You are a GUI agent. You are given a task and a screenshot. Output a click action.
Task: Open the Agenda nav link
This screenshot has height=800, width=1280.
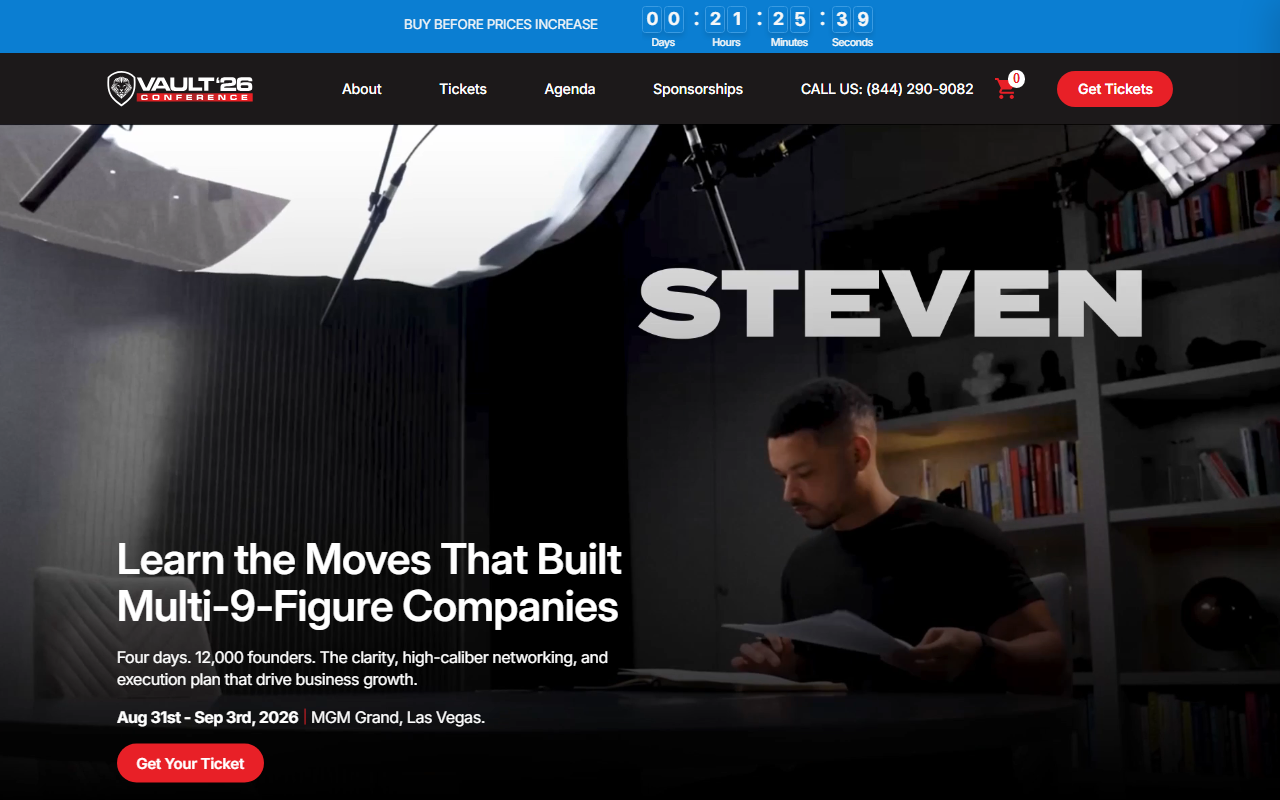click(x=570, y=89)
